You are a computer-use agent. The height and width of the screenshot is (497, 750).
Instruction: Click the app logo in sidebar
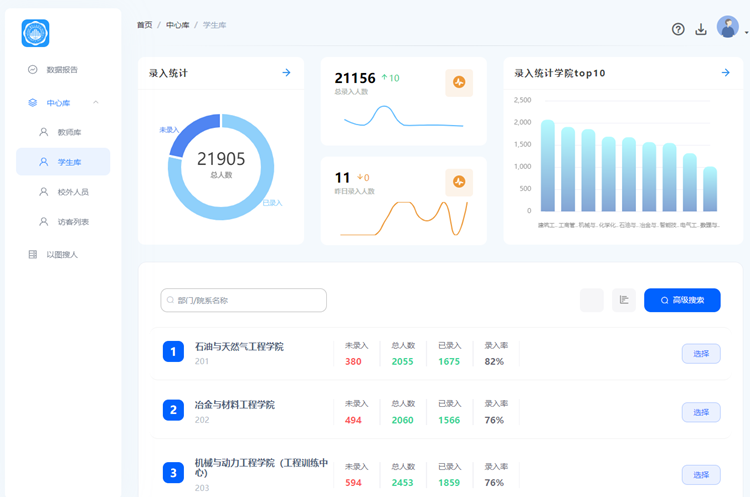coord(35,33)
